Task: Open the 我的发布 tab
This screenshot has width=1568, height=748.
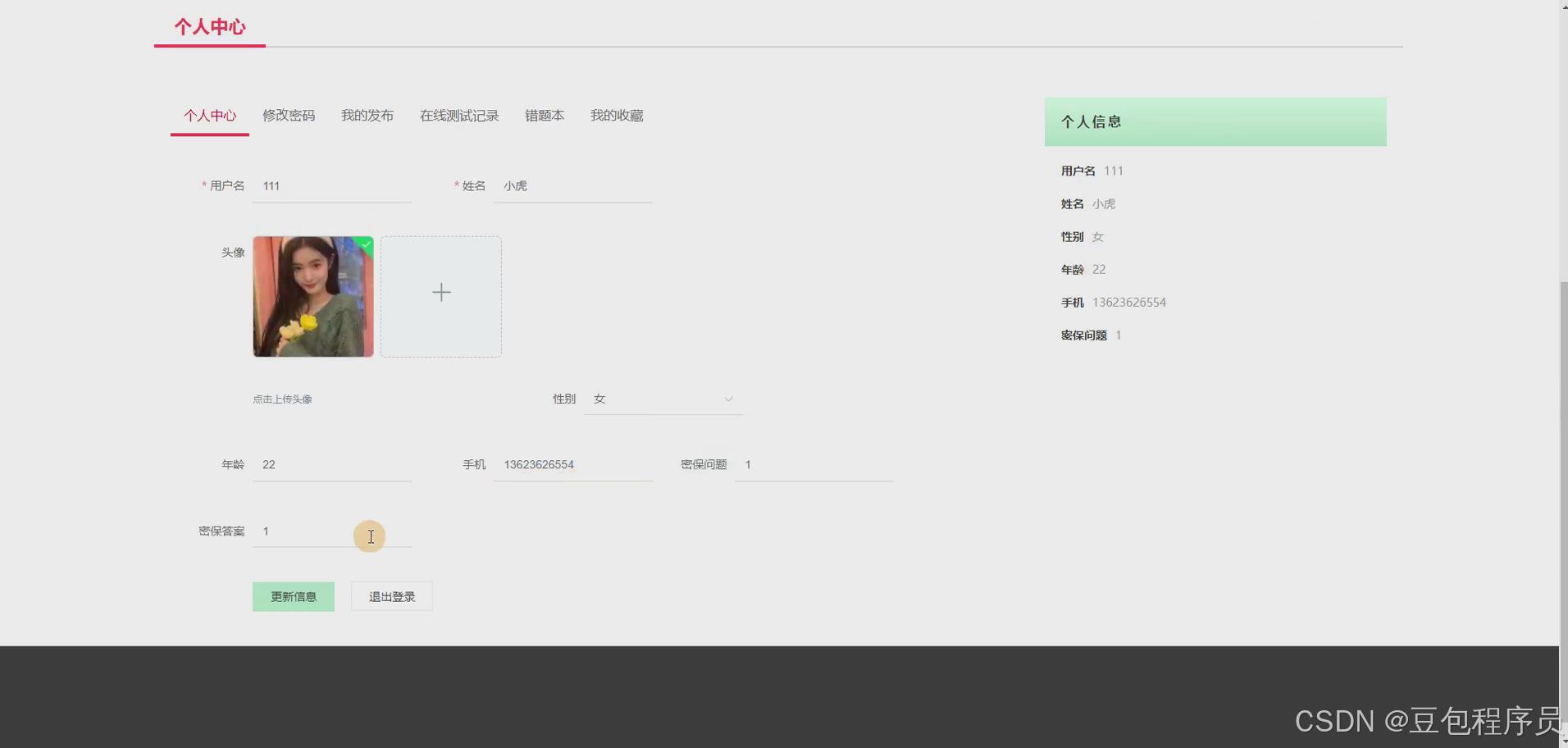Action: tap(367, 116)
